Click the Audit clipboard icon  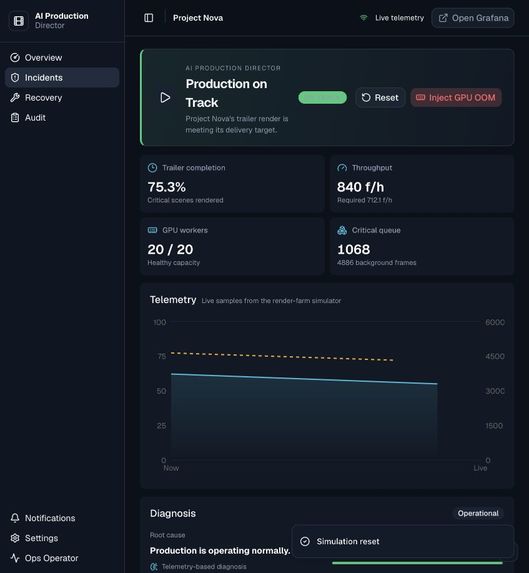[15, 118]
